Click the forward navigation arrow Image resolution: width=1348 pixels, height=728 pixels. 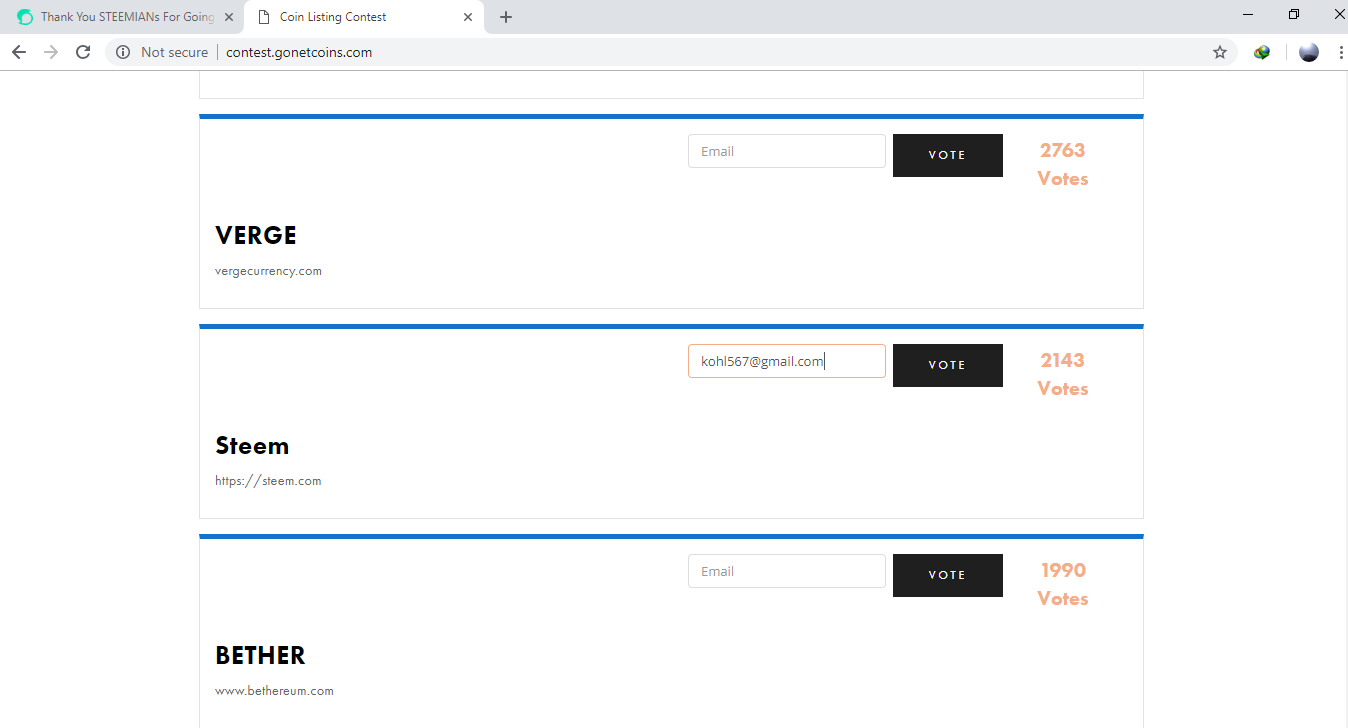pyautogui.click(x=51, y=52)
